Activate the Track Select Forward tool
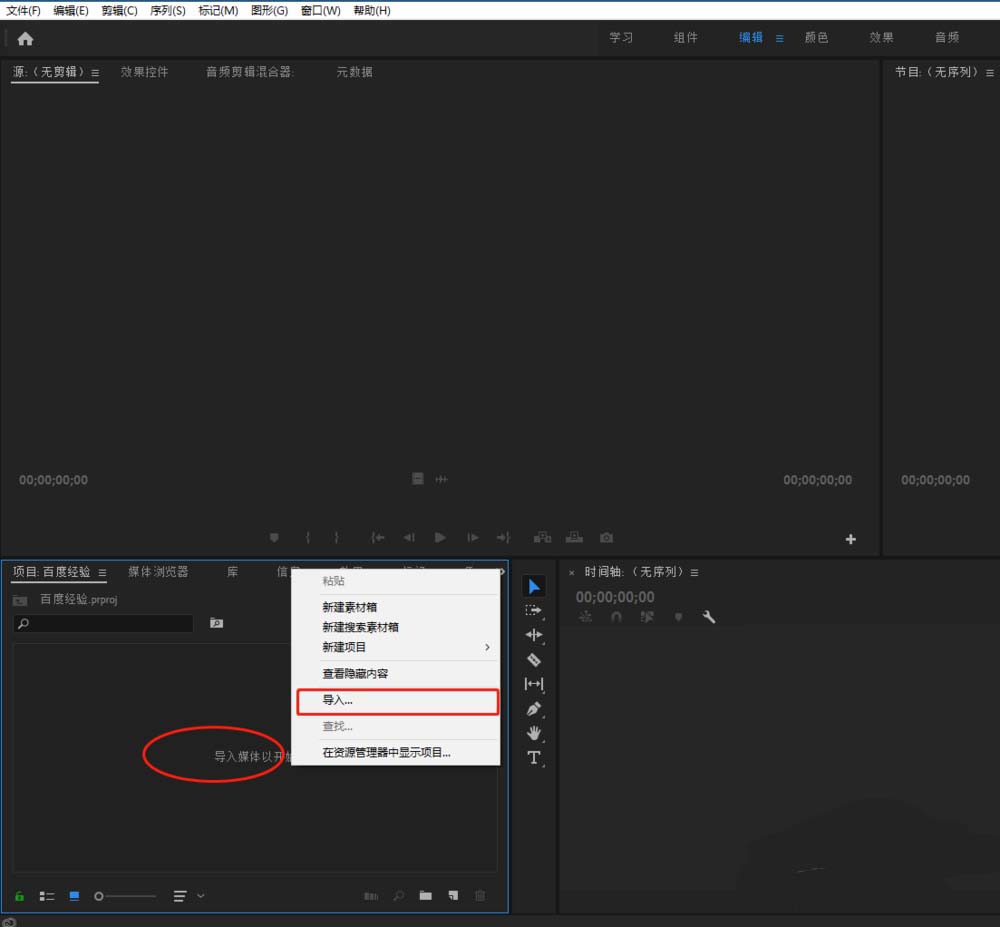This screenshot has width=1000, height=927. tap(534, 610)
